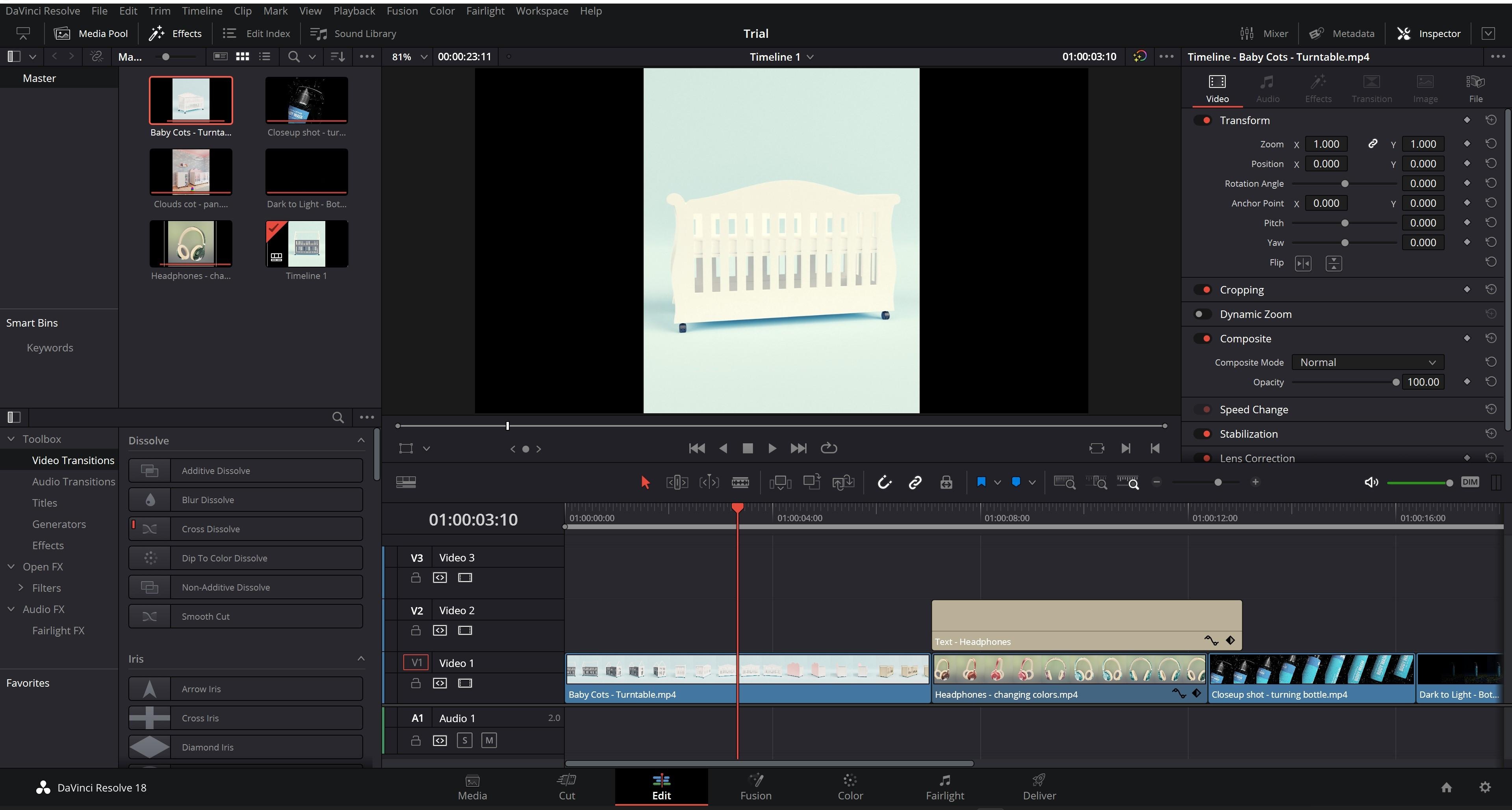Click Detail Zoom icon
Viewport: 1512px width, 810px height.
click(x=1096, y=483)
